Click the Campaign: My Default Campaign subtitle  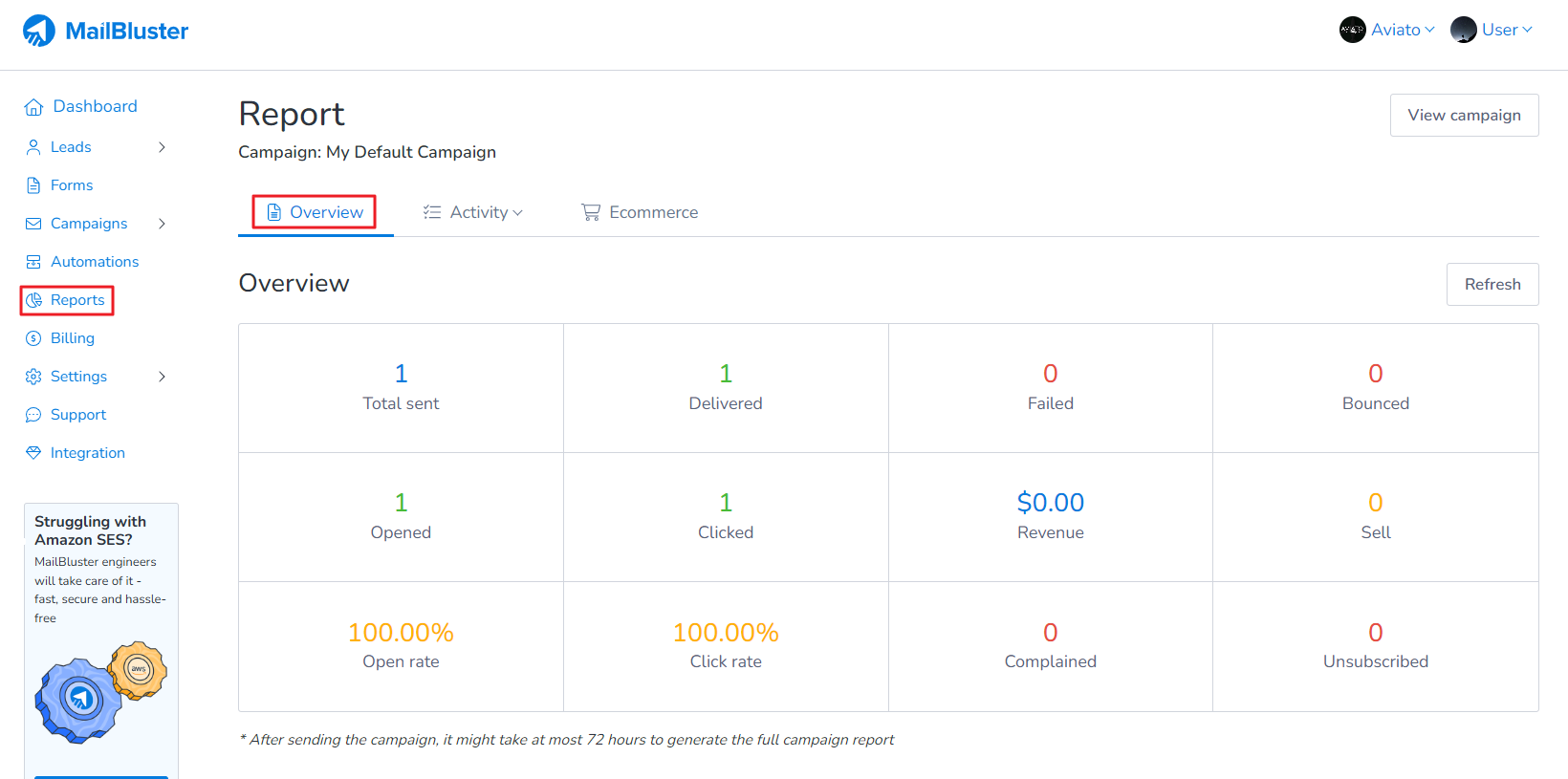pyautogui.click(x=367, y=152)
